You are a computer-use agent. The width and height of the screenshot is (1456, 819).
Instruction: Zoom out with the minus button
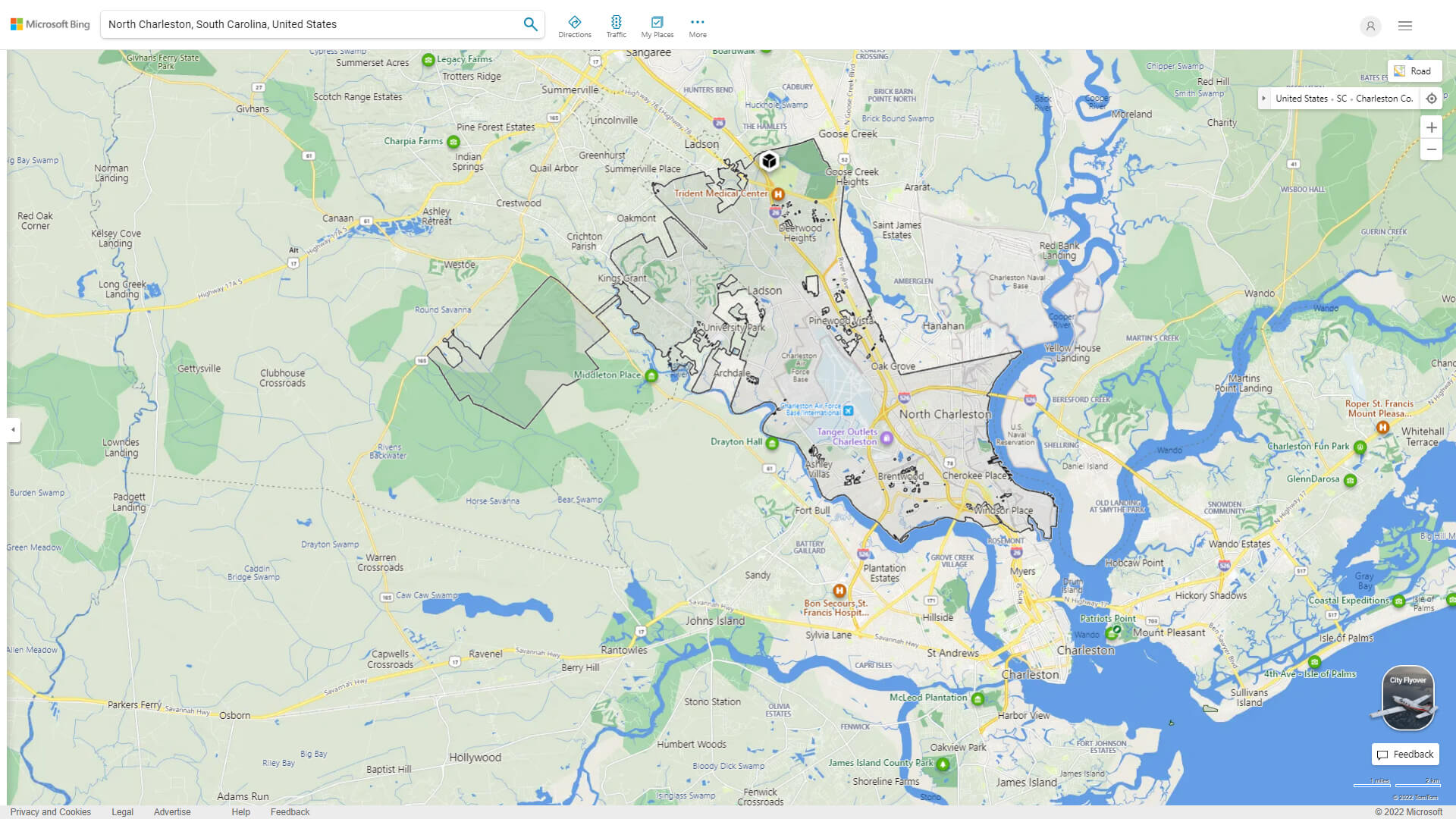1431,149
